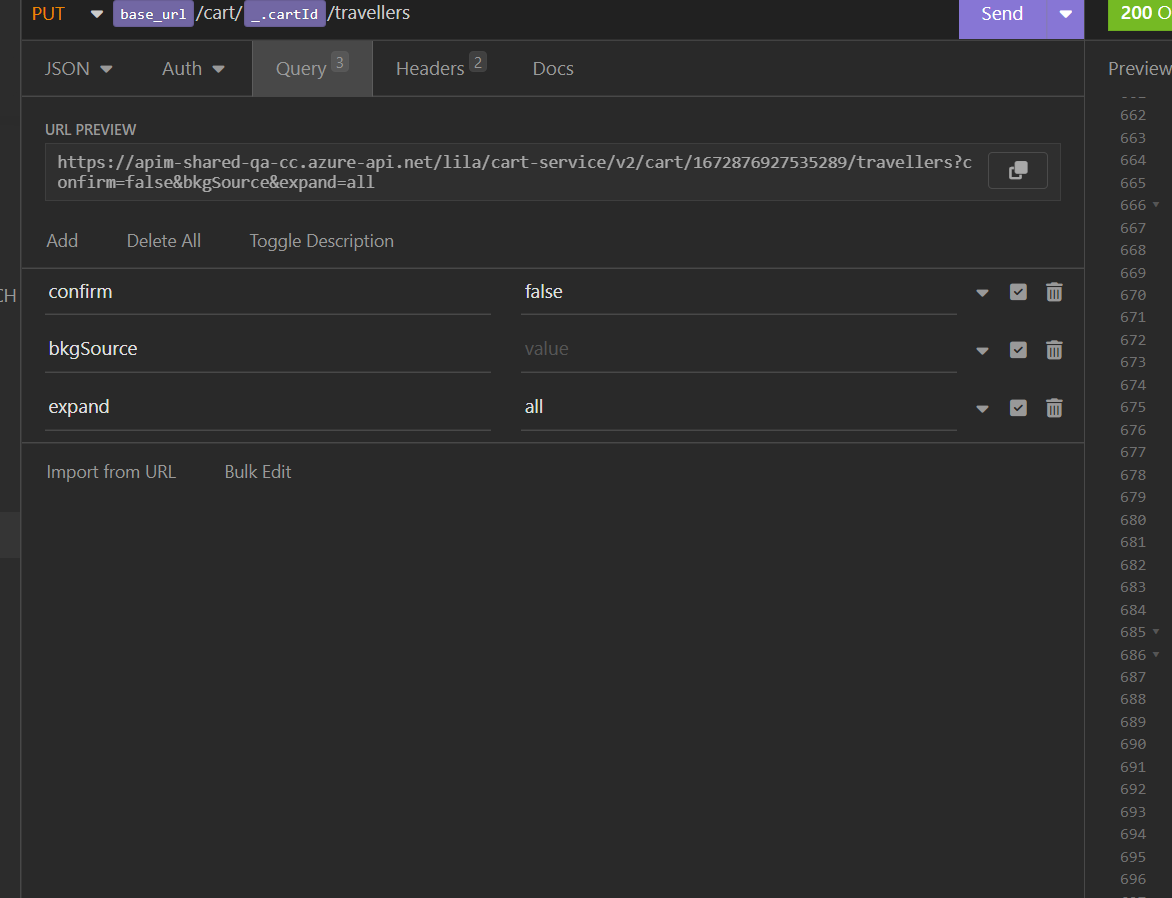
Task: Open options dropdown for the expand parameter
Action: tap(982, 407)
